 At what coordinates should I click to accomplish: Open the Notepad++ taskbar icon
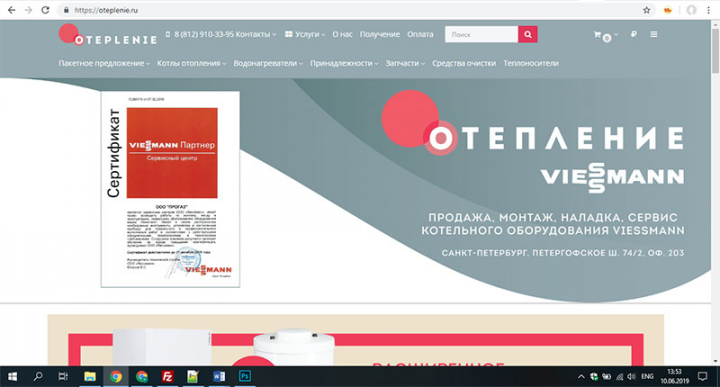pyautogui.click(x=193, y=376)
